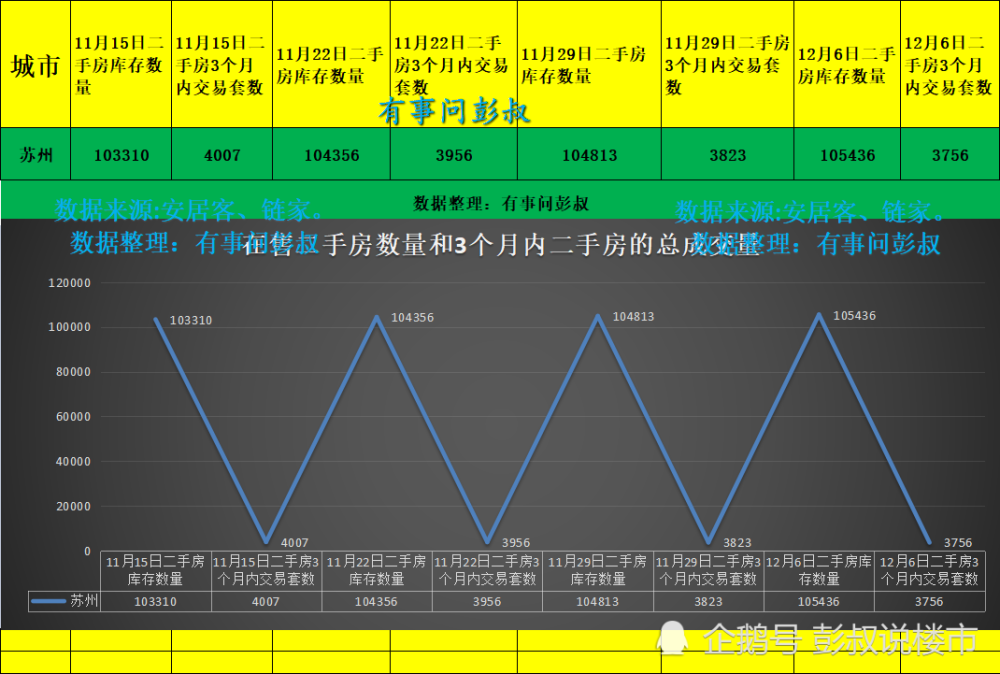The height and width of the screenshot is (674, 1000).
Task: Click y-axis label 120000
Action: point(70,282)
